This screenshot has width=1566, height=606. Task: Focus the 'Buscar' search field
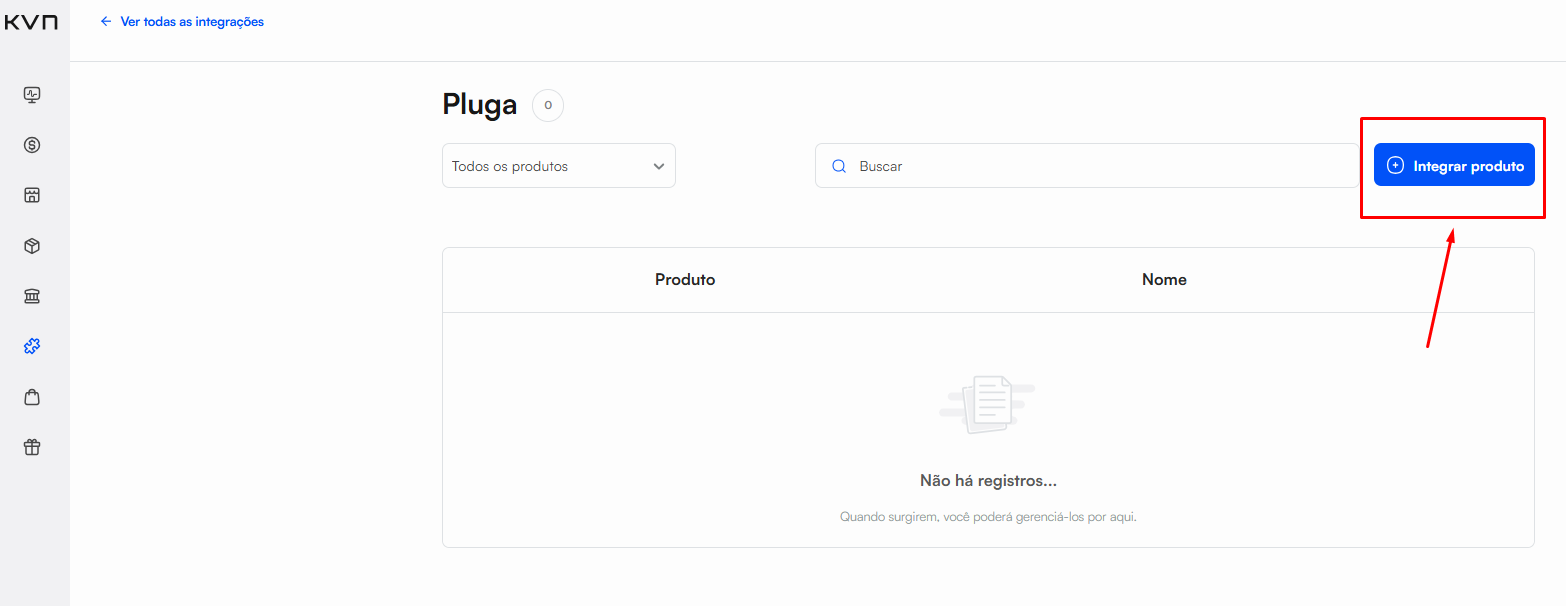1100,166
